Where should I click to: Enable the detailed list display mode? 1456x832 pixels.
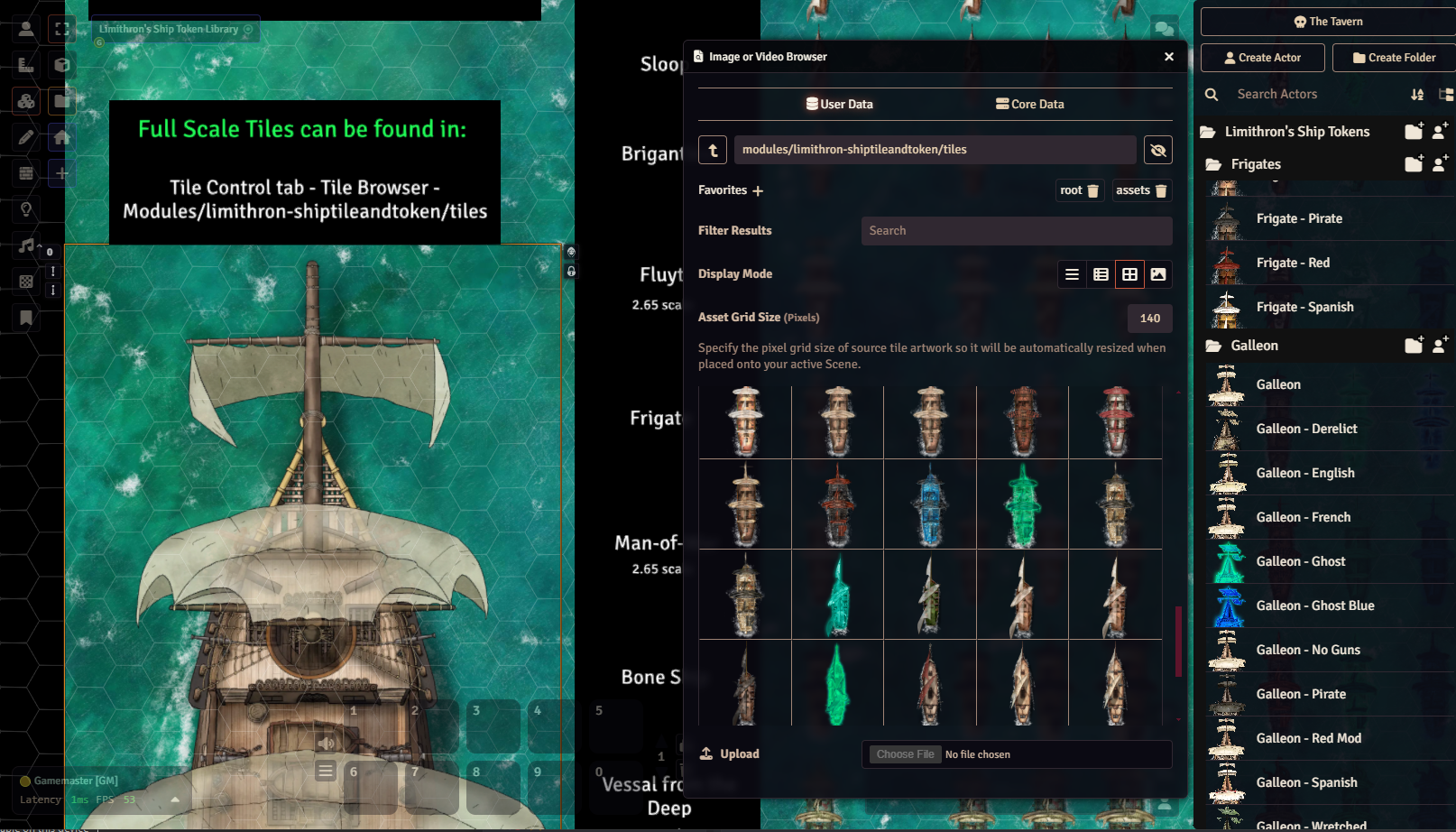click(x=1101, y=274)
